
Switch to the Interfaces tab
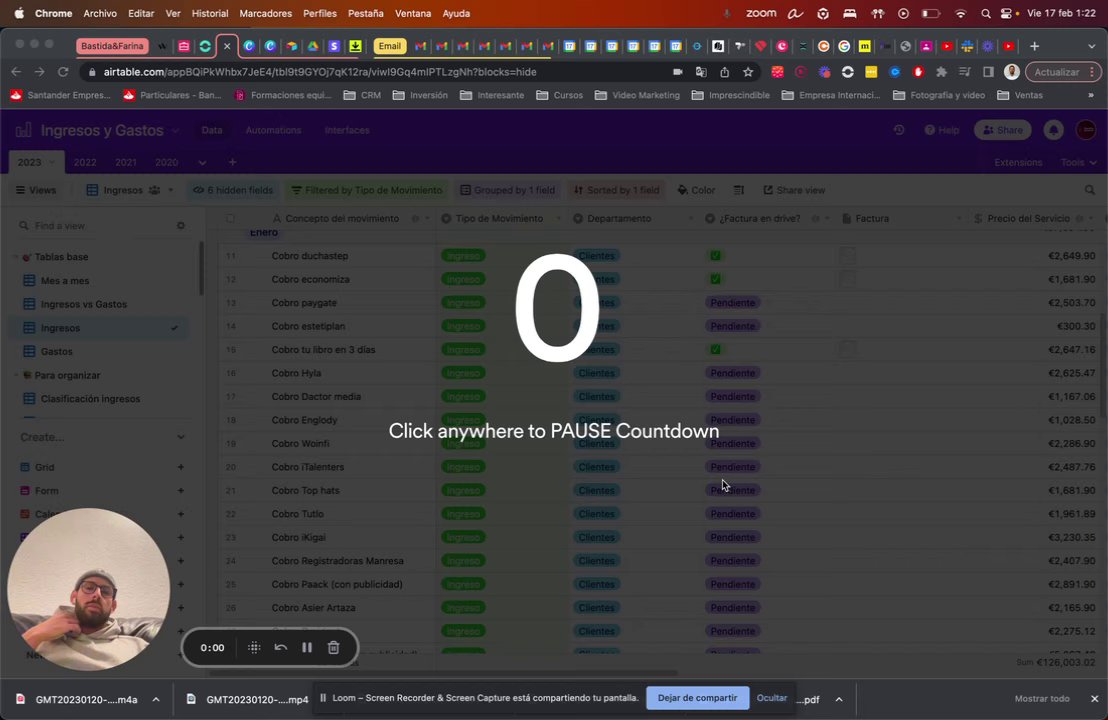click(347, 130)
